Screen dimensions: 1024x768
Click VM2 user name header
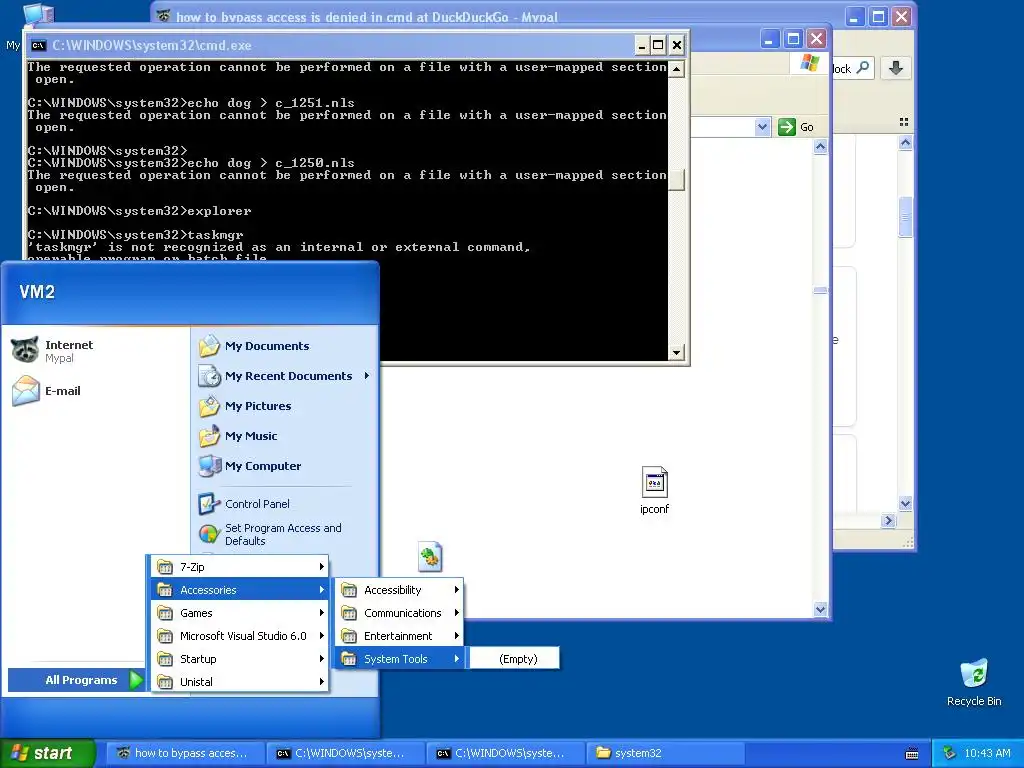coord(37,292)
